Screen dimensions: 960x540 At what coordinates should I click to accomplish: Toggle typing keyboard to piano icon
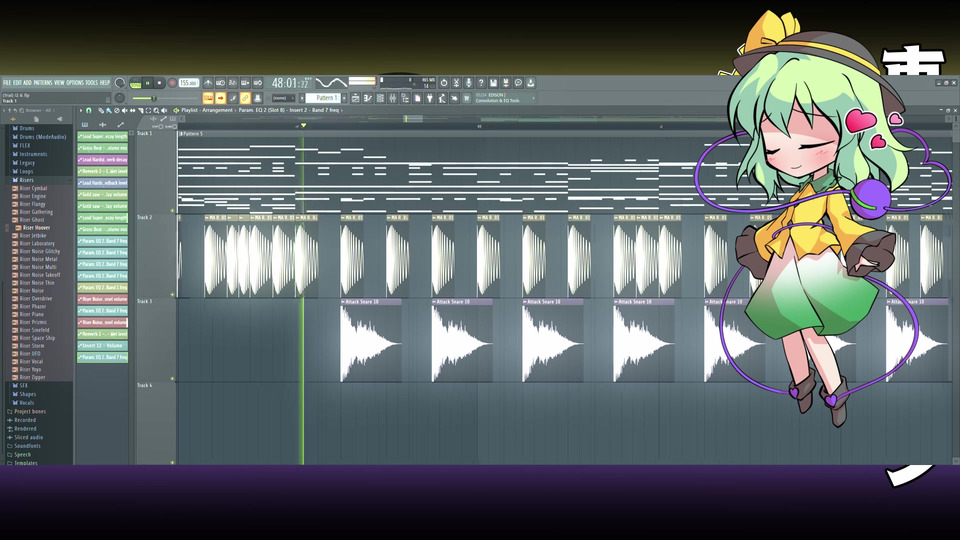(208, 98)
